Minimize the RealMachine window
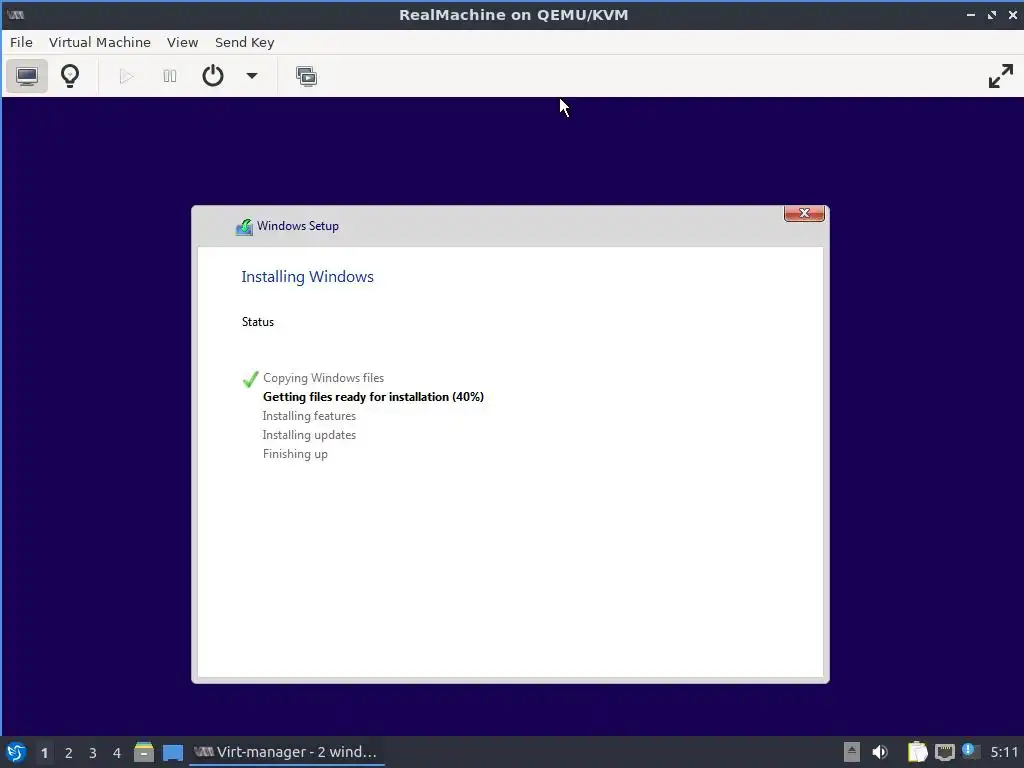The width and height of the screenshot is (1024, 768). coord(970,14)
